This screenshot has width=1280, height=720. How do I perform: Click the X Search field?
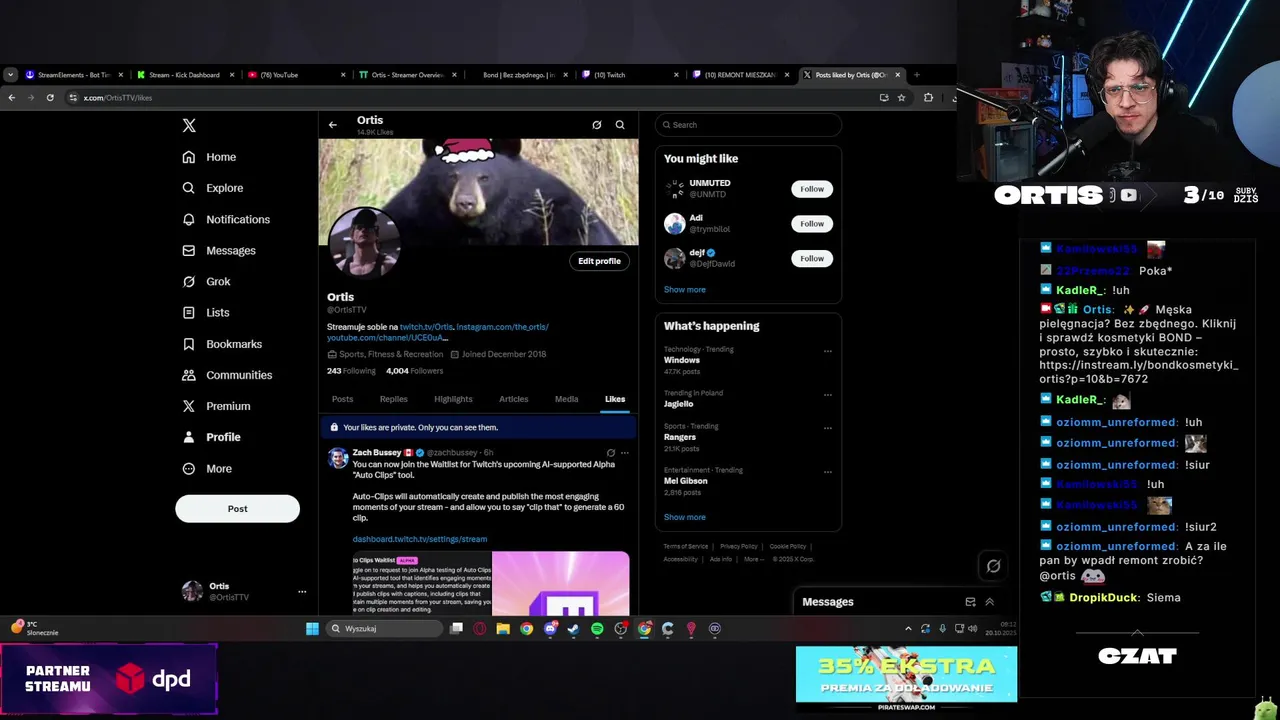click(748, 125)
